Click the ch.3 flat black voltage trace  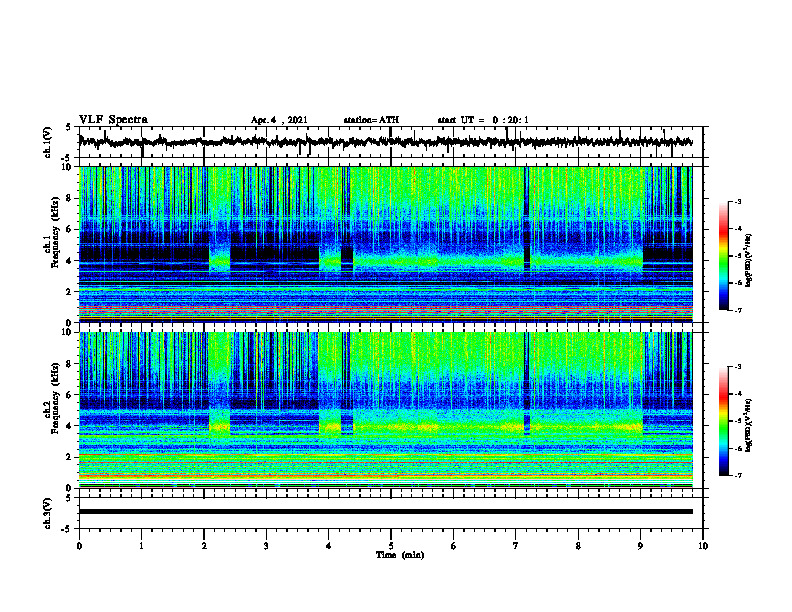[385, 512]
